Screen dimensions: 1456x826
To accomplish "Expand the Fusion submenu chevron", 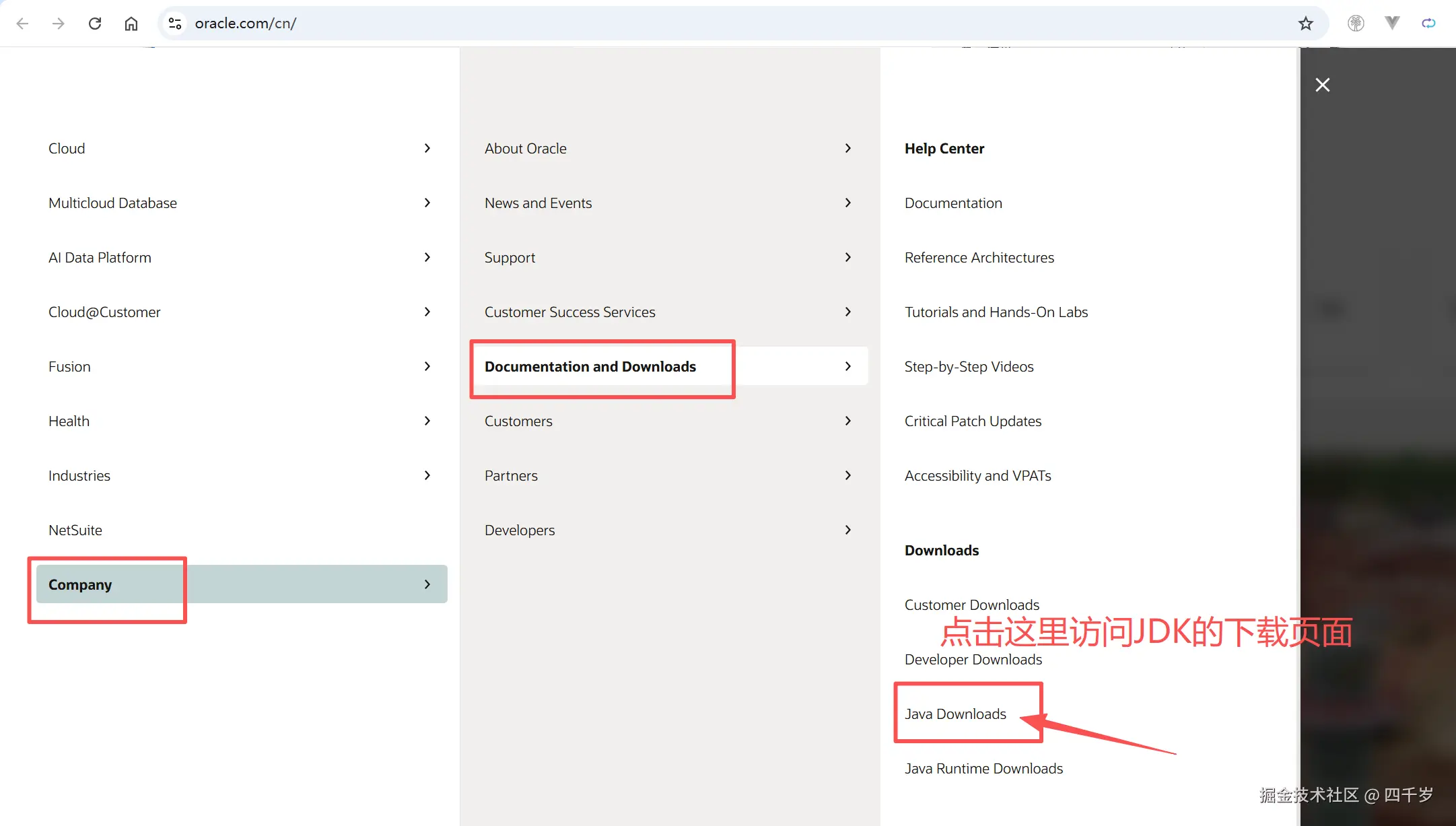I will point(427,366).
